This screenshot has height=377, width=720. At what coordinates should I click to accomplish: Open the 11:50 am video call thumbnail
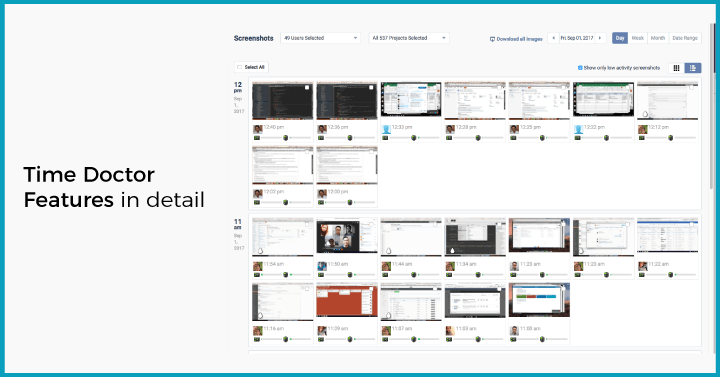347,236
